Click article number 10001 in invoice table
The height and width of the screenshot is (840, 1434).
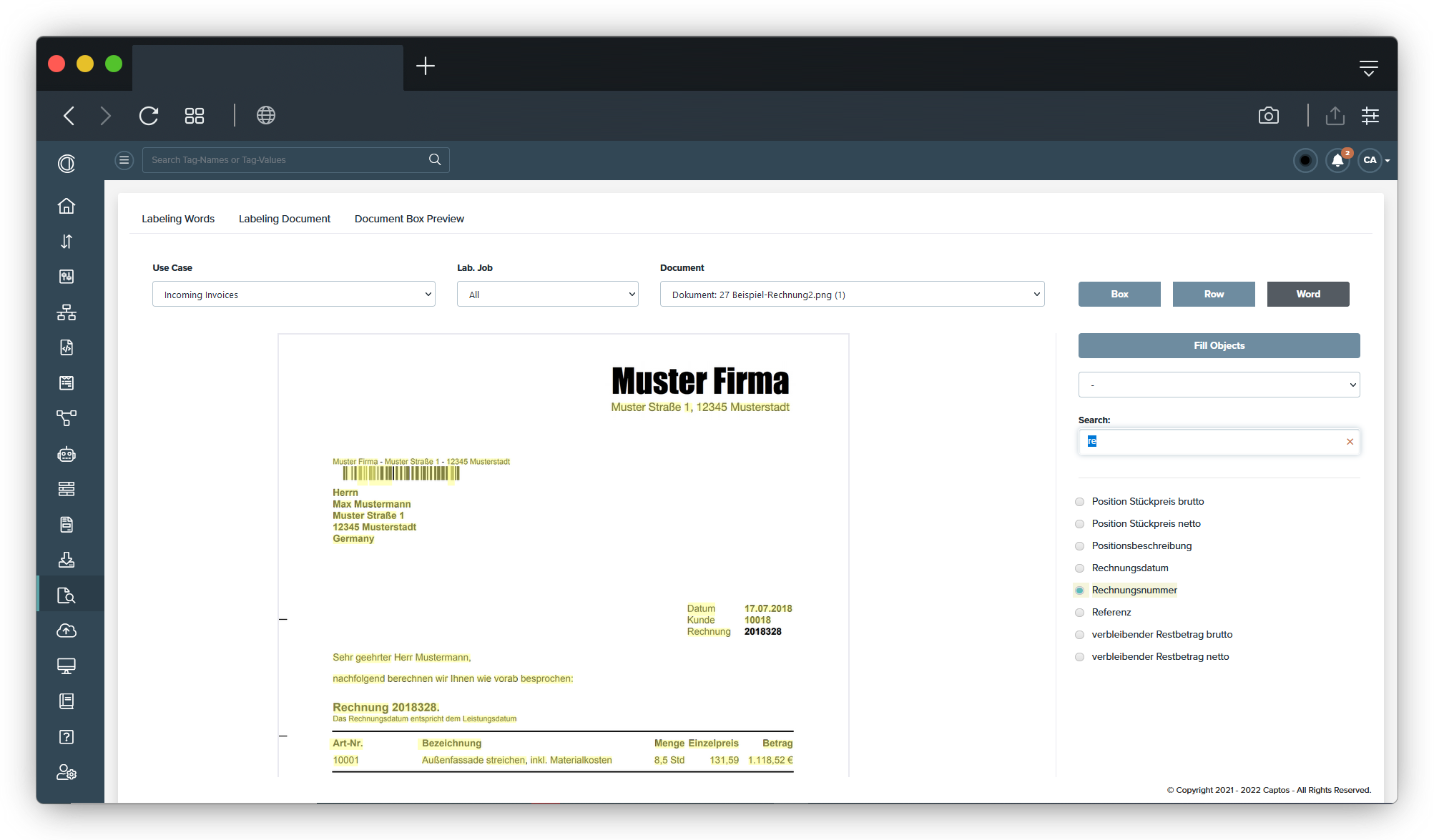point(346,760)
